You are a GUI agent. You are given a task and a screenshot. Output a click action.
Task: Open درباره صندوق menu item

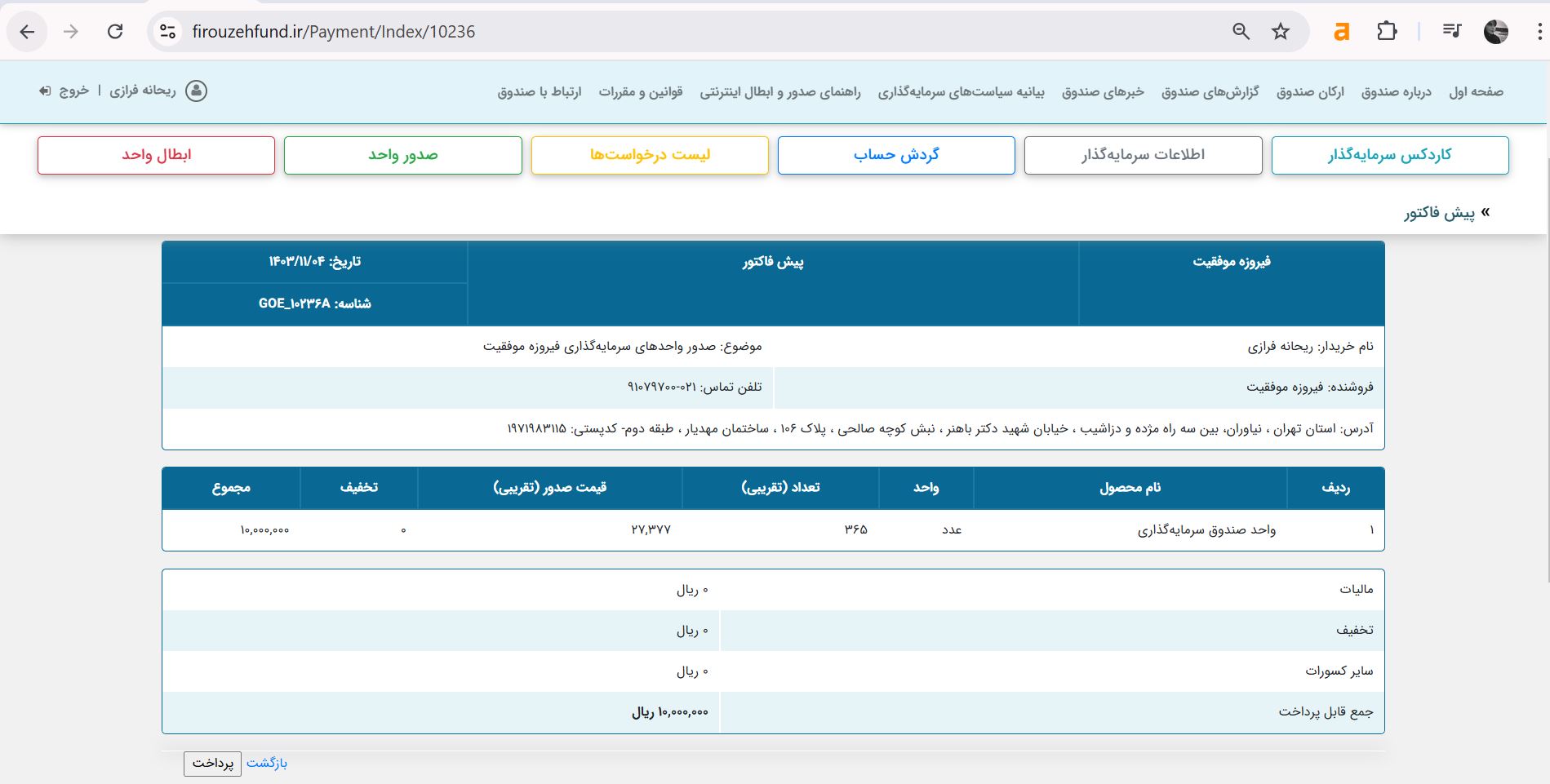(1396, 91)
